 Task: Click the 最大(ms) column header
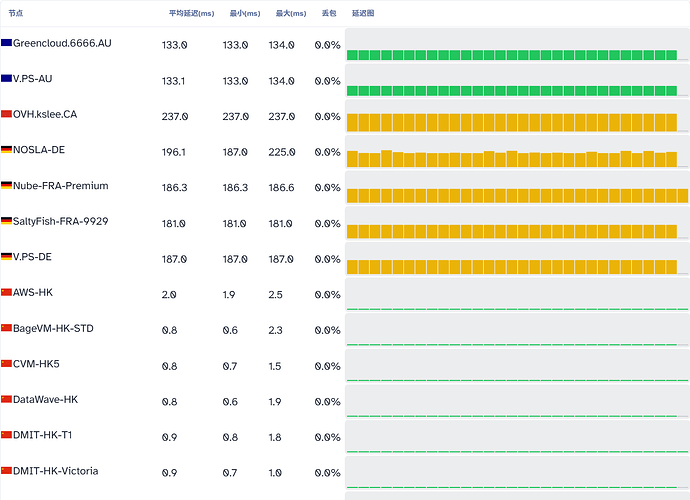coord(291,13)
